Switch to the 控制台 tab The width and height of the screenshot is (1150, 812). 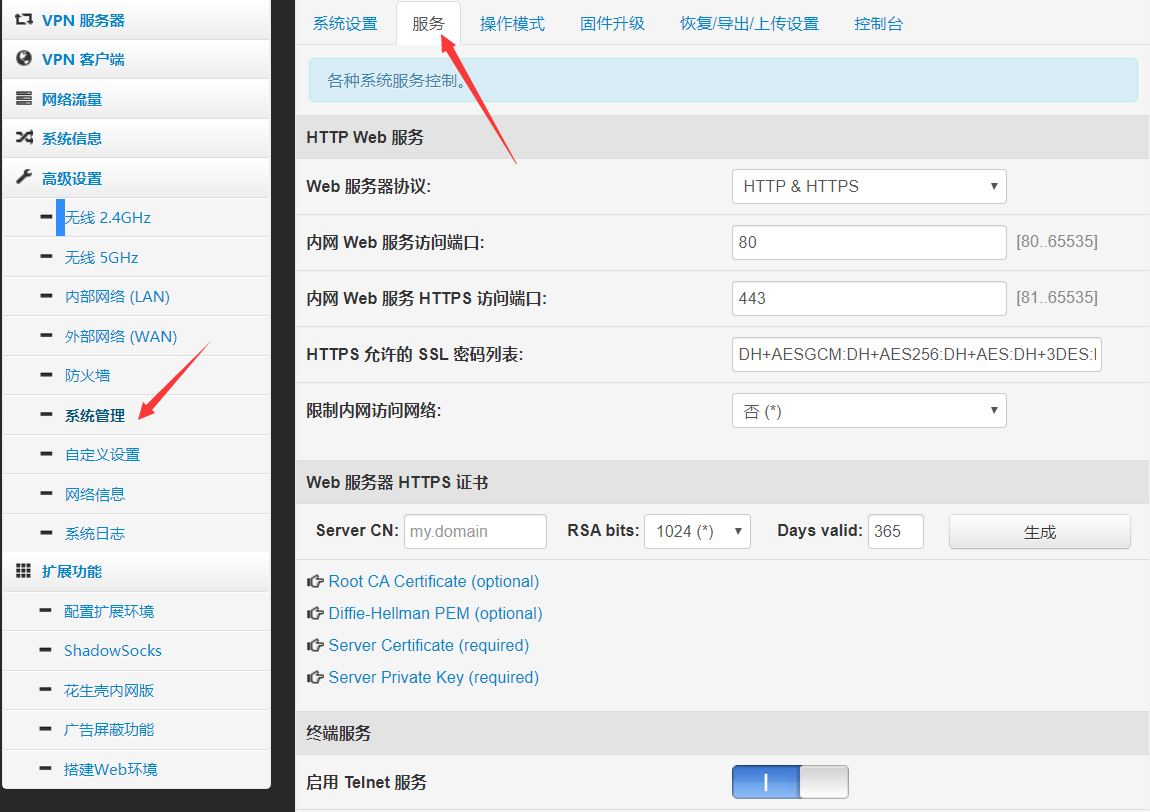(878, 23)
